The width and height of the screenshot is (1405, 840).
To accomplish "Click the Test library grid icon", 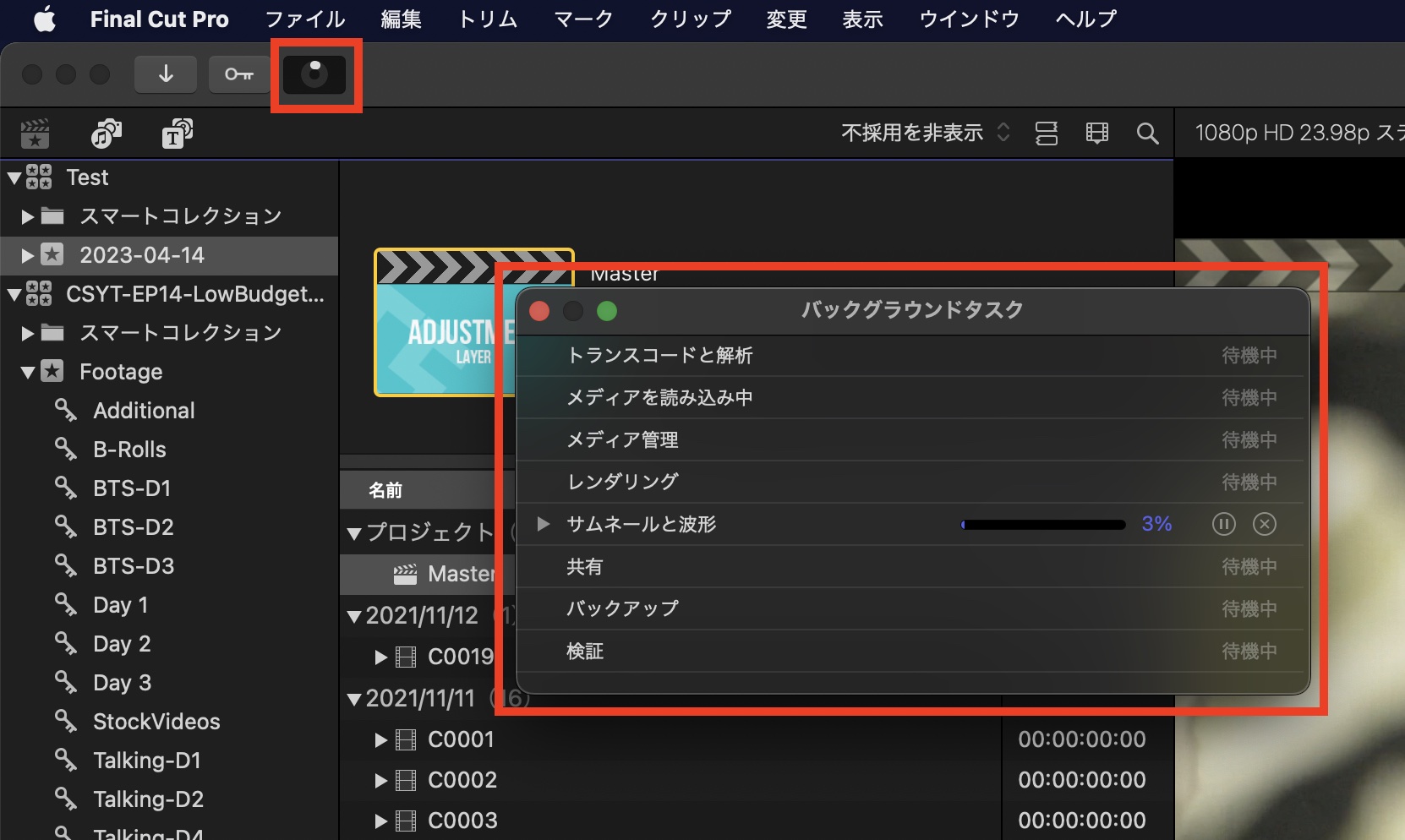I will pyautogui.click(x=39, y=177).
